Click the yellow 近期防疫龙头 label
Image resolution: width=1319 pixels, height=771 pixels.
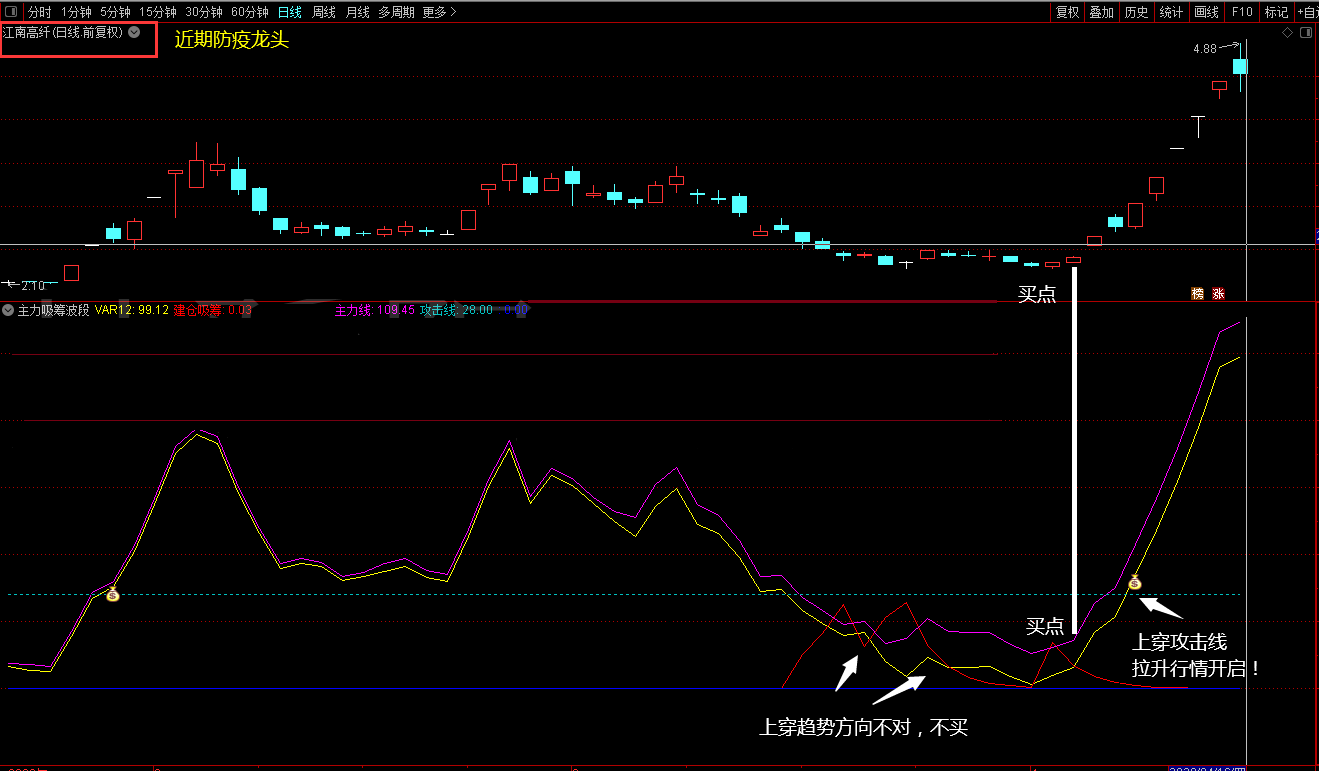coord(232,40)
